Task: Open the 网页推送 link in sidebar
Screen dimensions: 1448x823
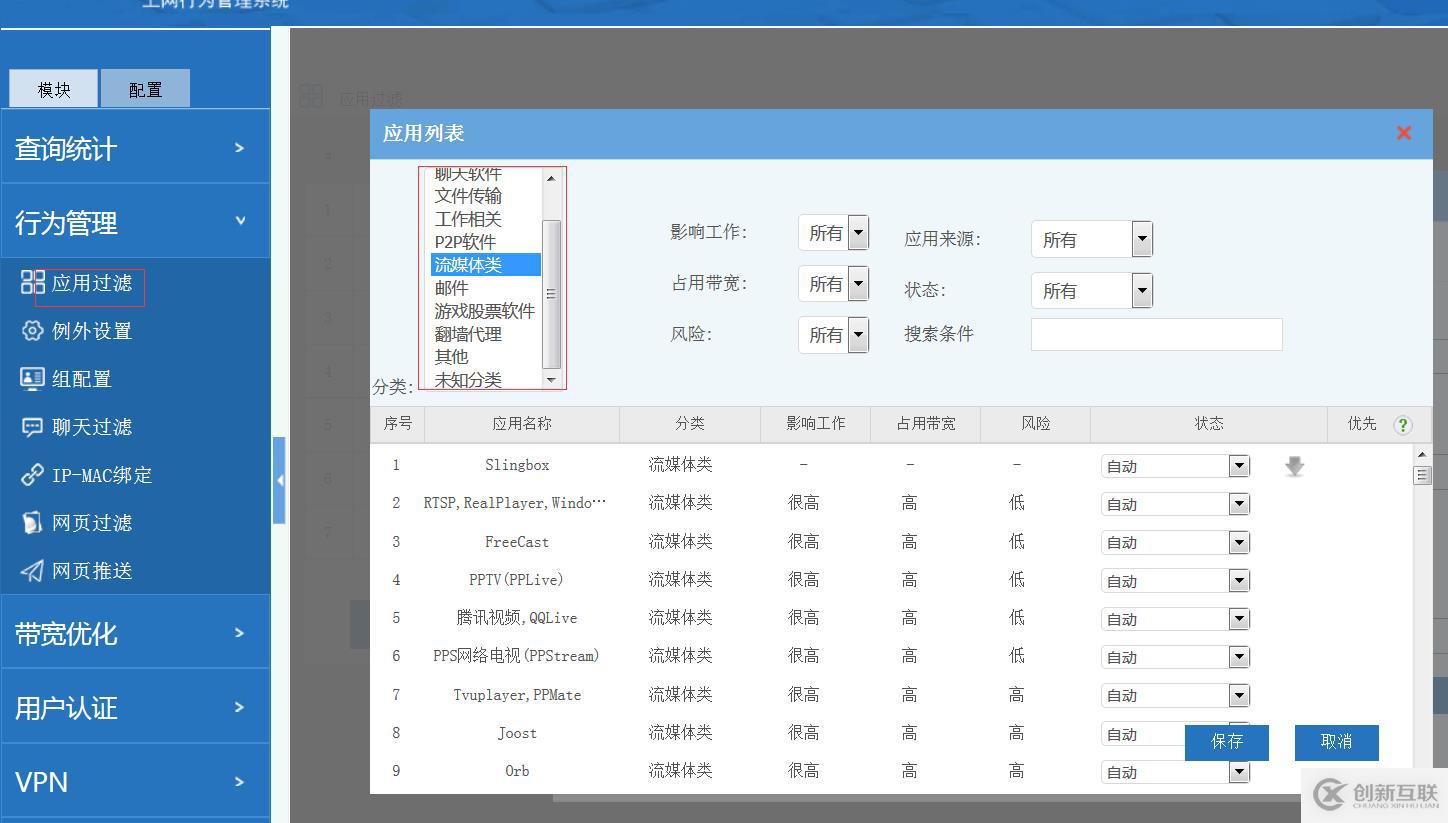Action: pos(92,571)
